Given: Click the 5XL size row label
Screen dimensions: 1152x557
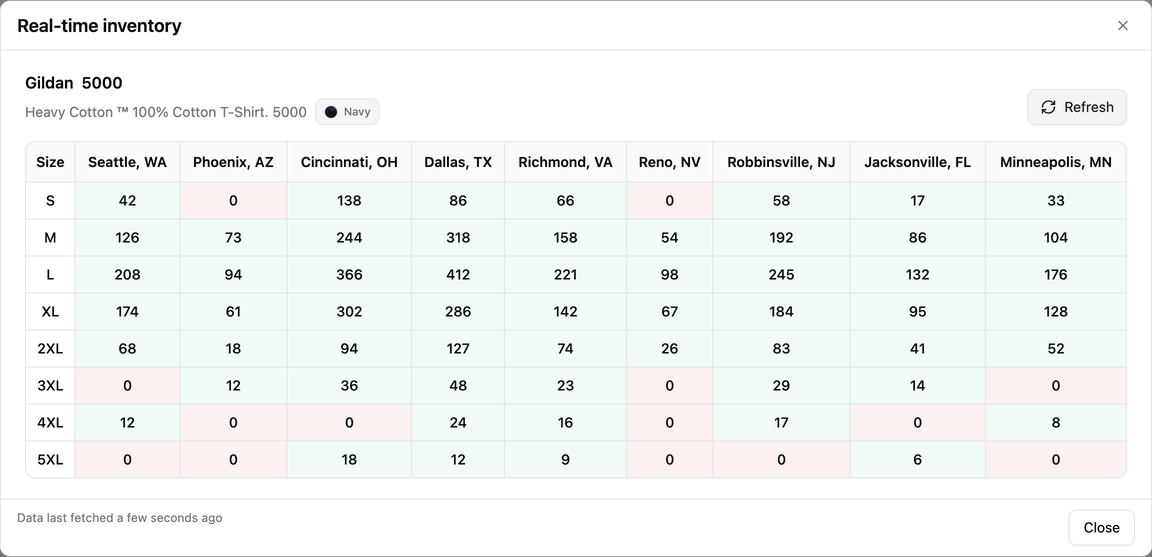Looking at the screenshot, I should tap(51, 460).
